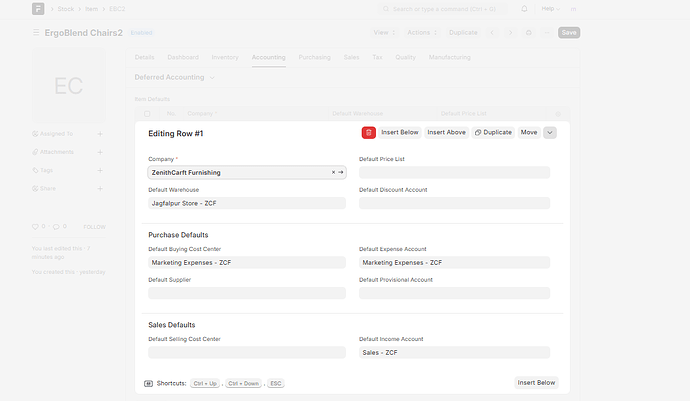Viewport: 690px width, 401px height.
Task: Click Insert Above button
Action: pos(446,132)
